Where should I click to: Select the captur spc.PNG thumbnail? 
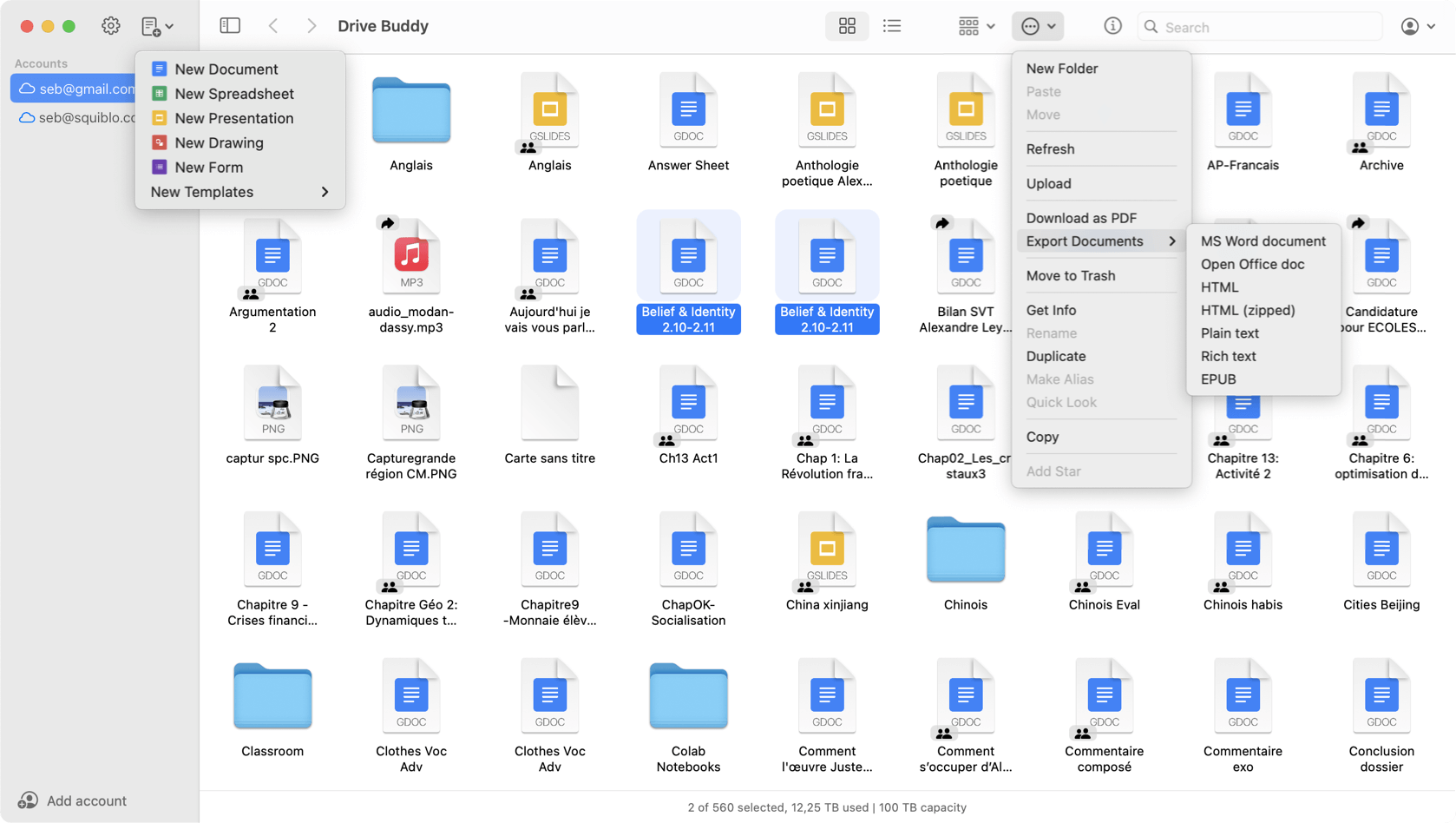click(272, 405)
